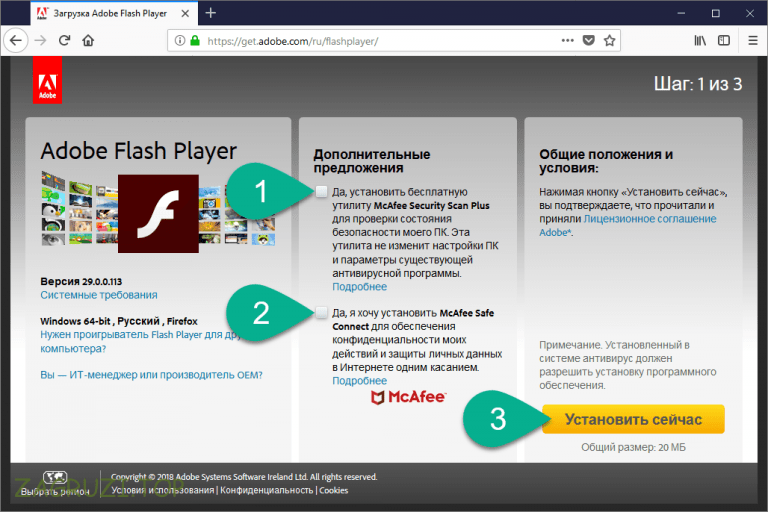This screenshot has width=768, height=512.
Task: Open Системные требования link
Action: point(99,295)
